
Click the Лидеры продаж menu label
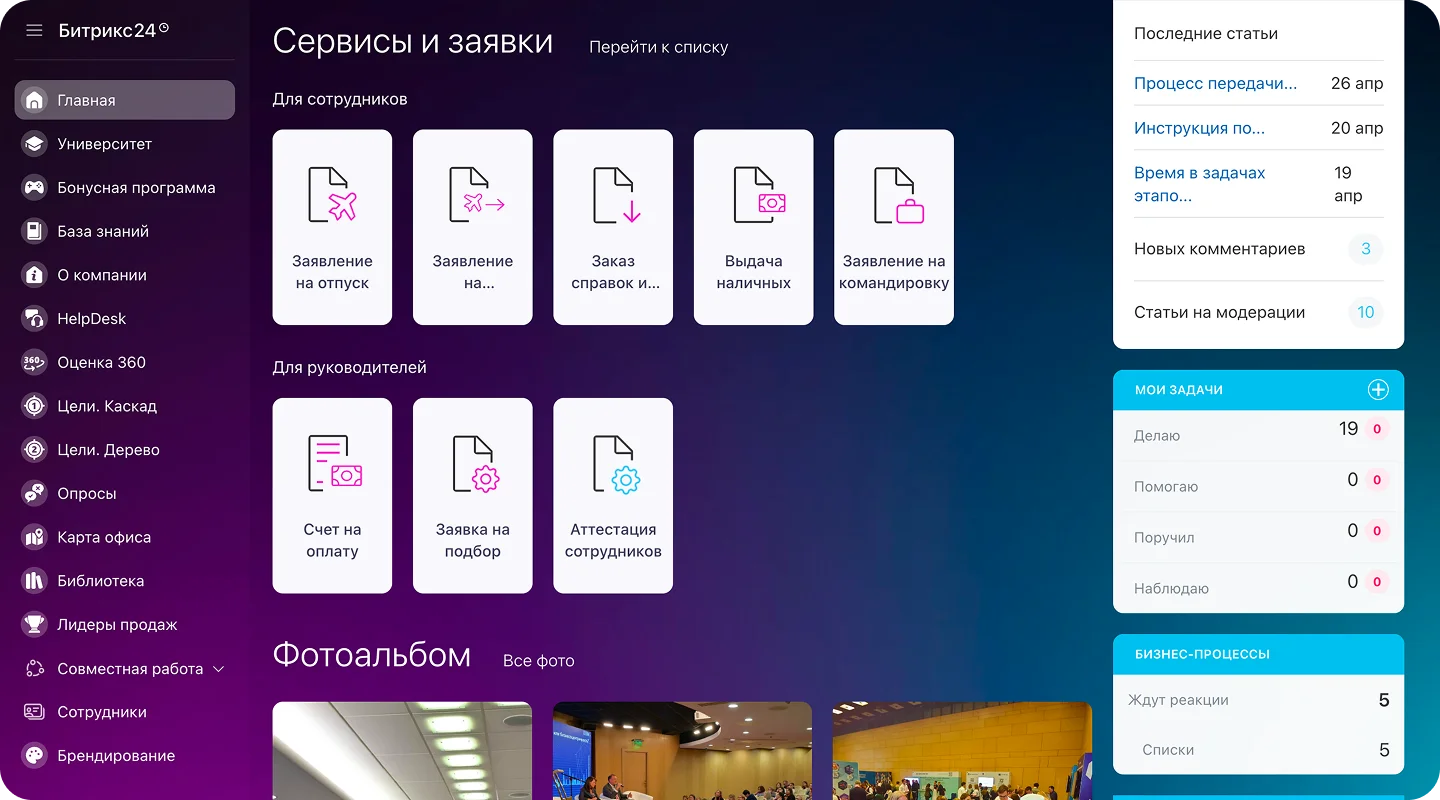(x=118, y=625)
